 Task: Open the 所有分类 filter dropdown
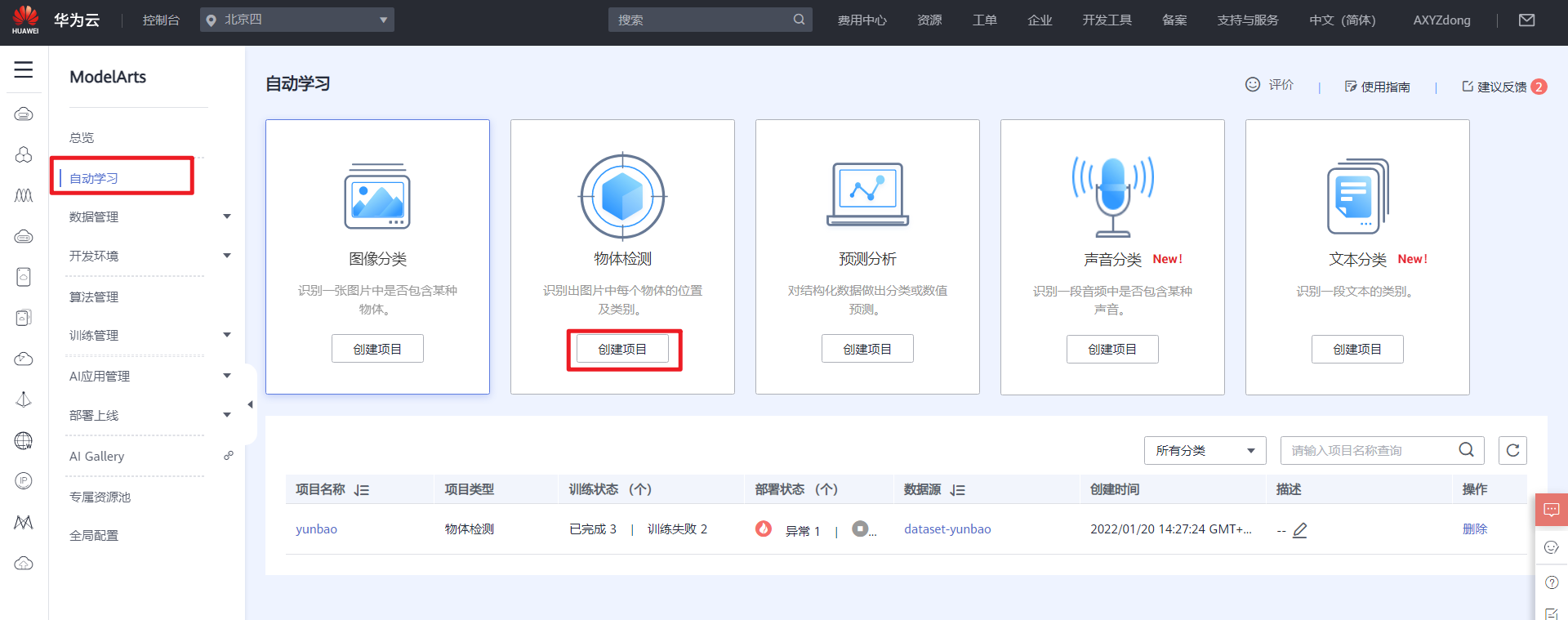click(1205, 450)
